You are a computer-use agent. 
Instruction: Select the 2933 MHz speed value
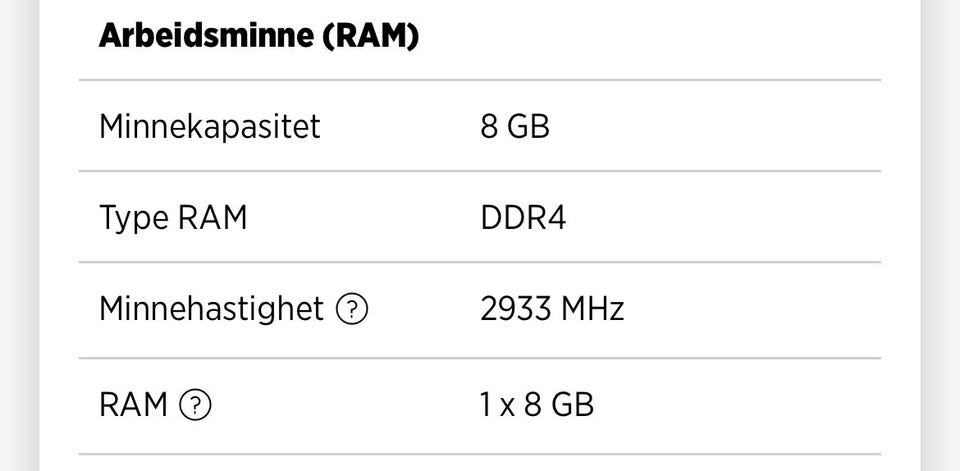pyautogui.click(x=552, y=309)
